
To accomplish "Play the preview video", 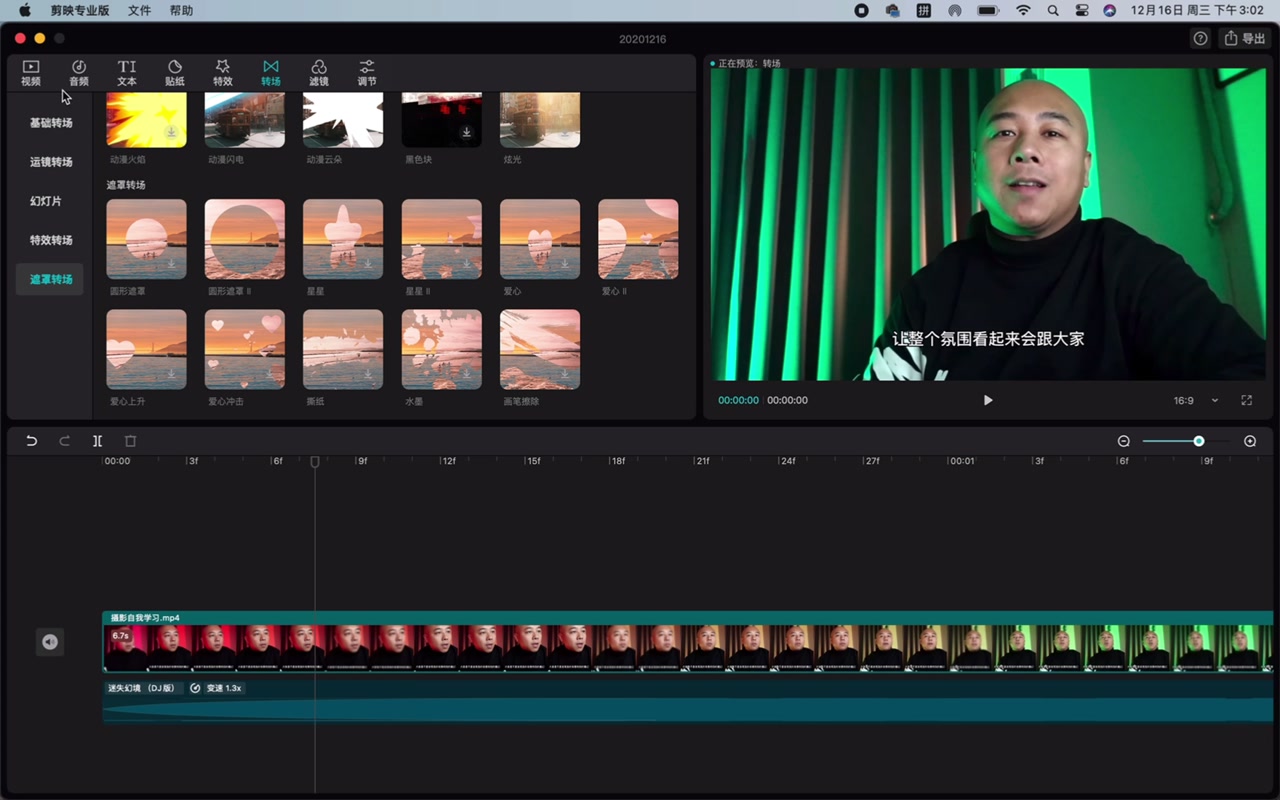I will pyautogui.click(x=988, y=400).
